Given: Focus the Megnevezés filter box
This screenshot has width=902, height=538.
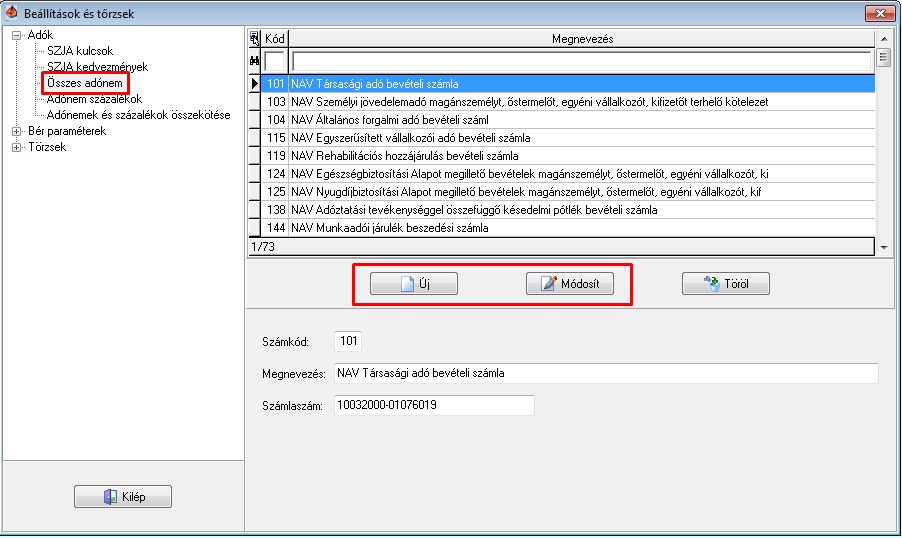Looking at the screenshot, I should [x=581, y=61].
